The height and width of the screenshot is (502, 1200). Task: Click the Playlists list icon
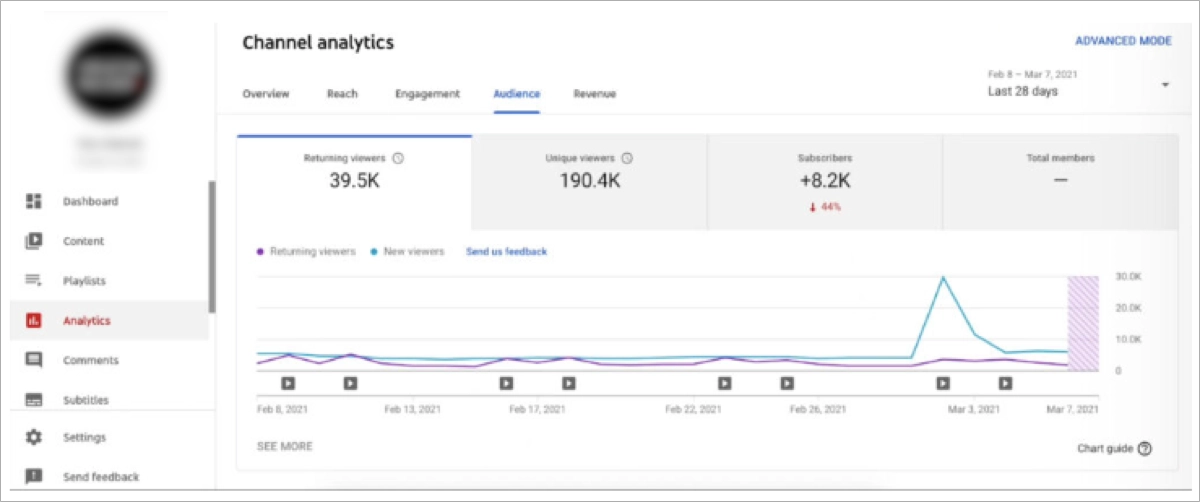pos(34,281)
